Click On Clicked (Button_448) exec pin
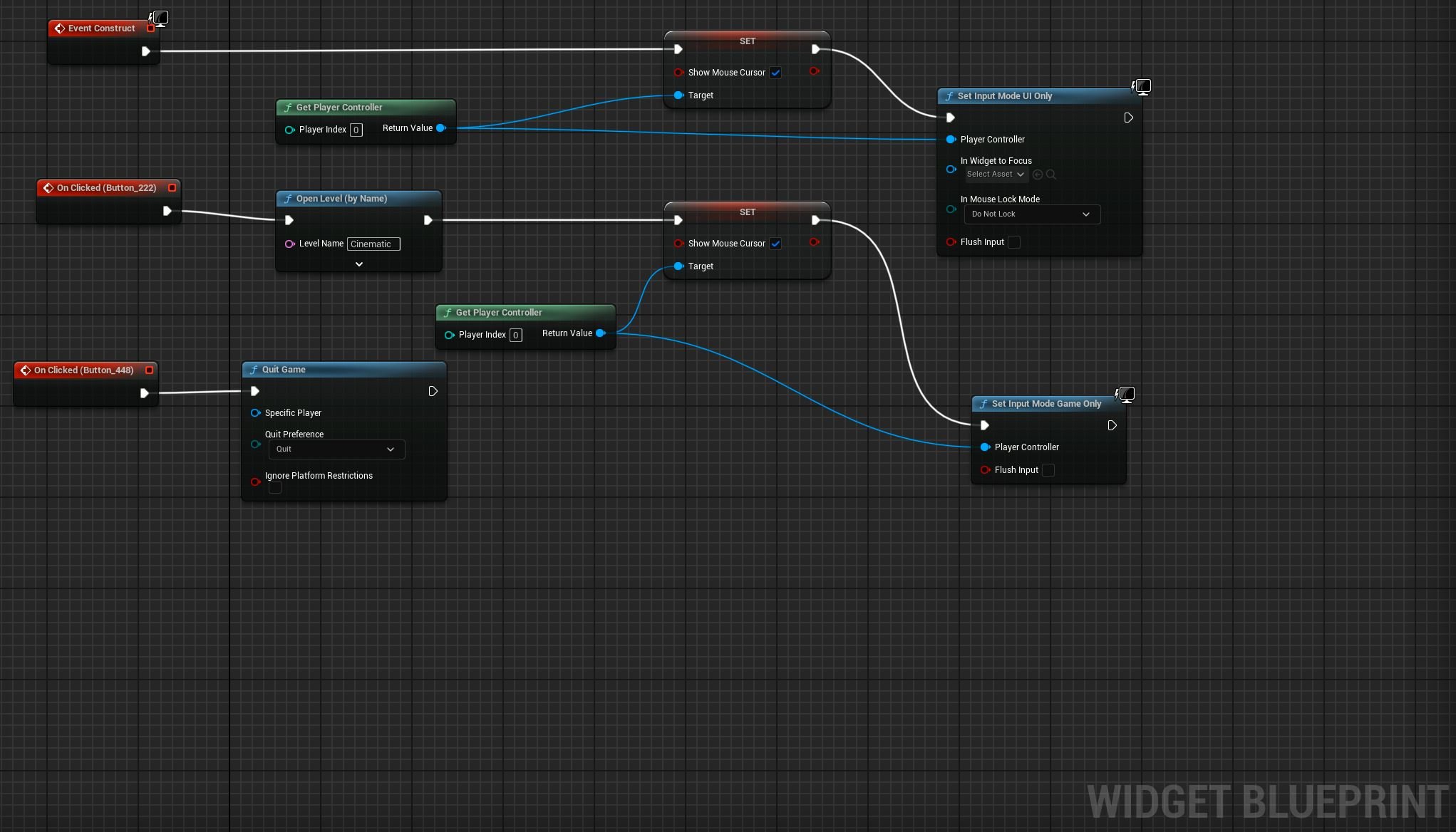This screenshot has height=832, width=1456. [144, 393]
